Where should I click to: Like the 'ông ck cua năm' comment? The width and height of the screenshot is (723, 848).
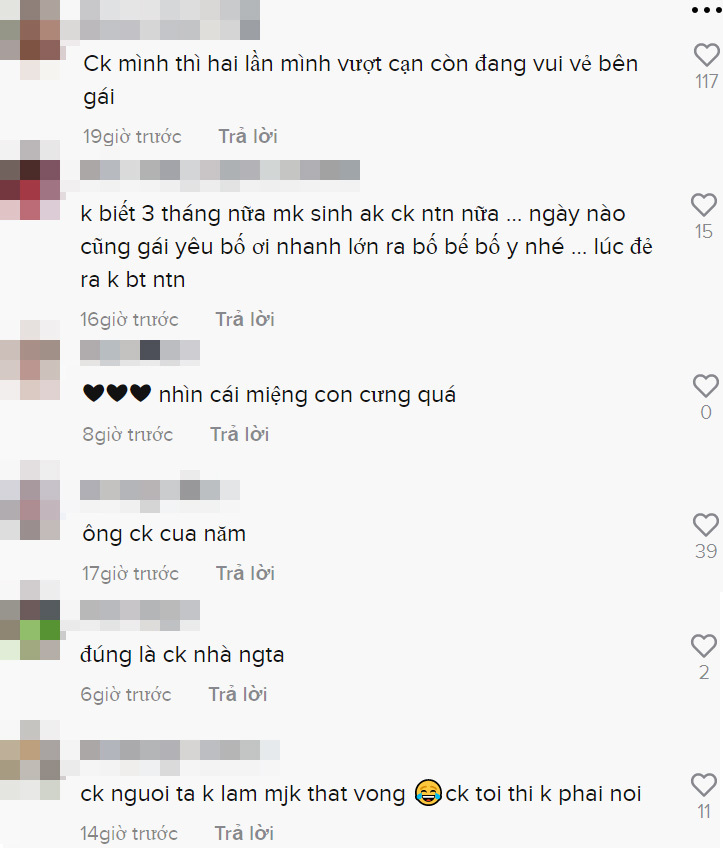[x=706, y=525]
